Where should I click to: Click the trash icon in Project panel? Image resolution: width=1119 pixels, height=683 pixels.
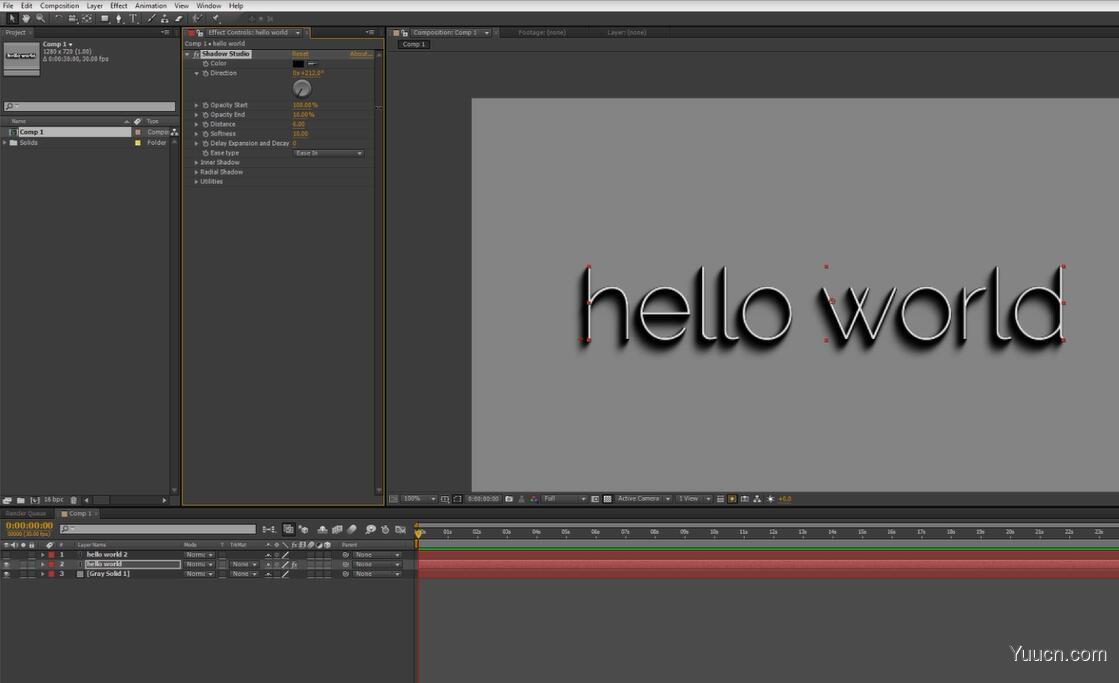click(x=74, y=500)
